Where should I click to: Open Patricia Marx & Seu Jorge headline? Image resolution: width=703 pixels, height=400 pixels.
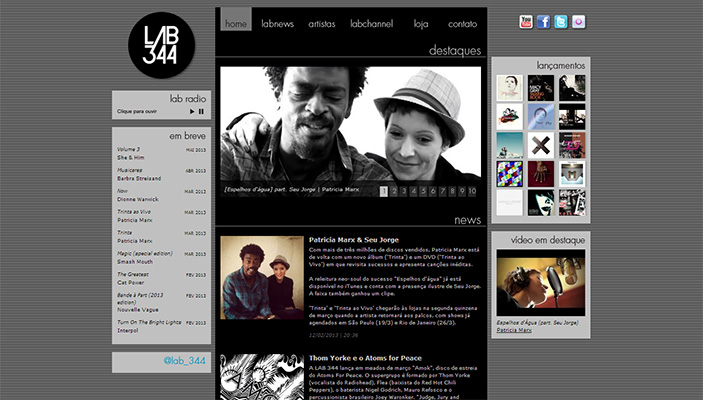coord(354,240)
